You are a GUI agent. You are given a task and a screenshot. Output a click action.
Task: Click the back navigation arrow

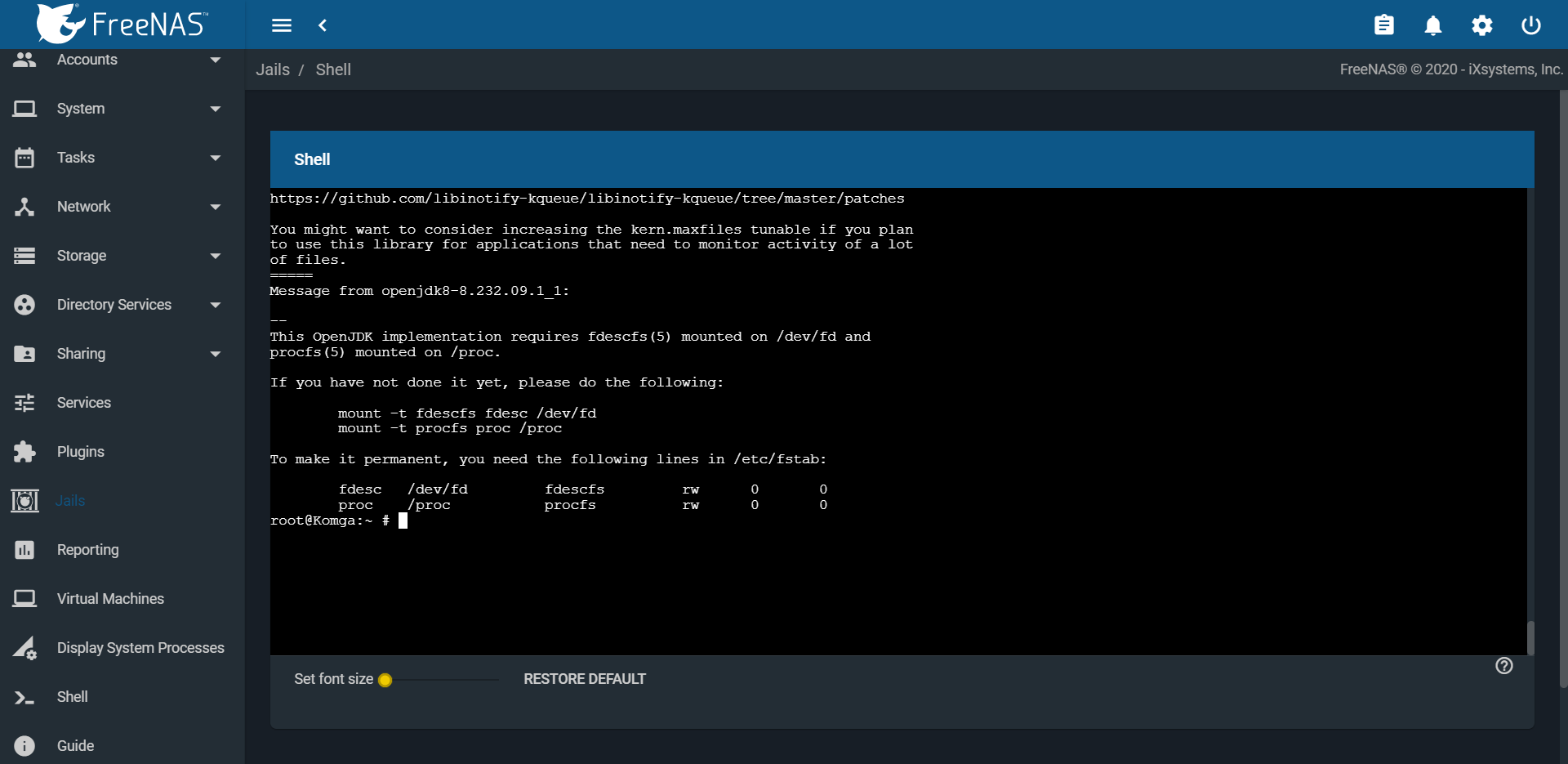(x=323, y=25)
